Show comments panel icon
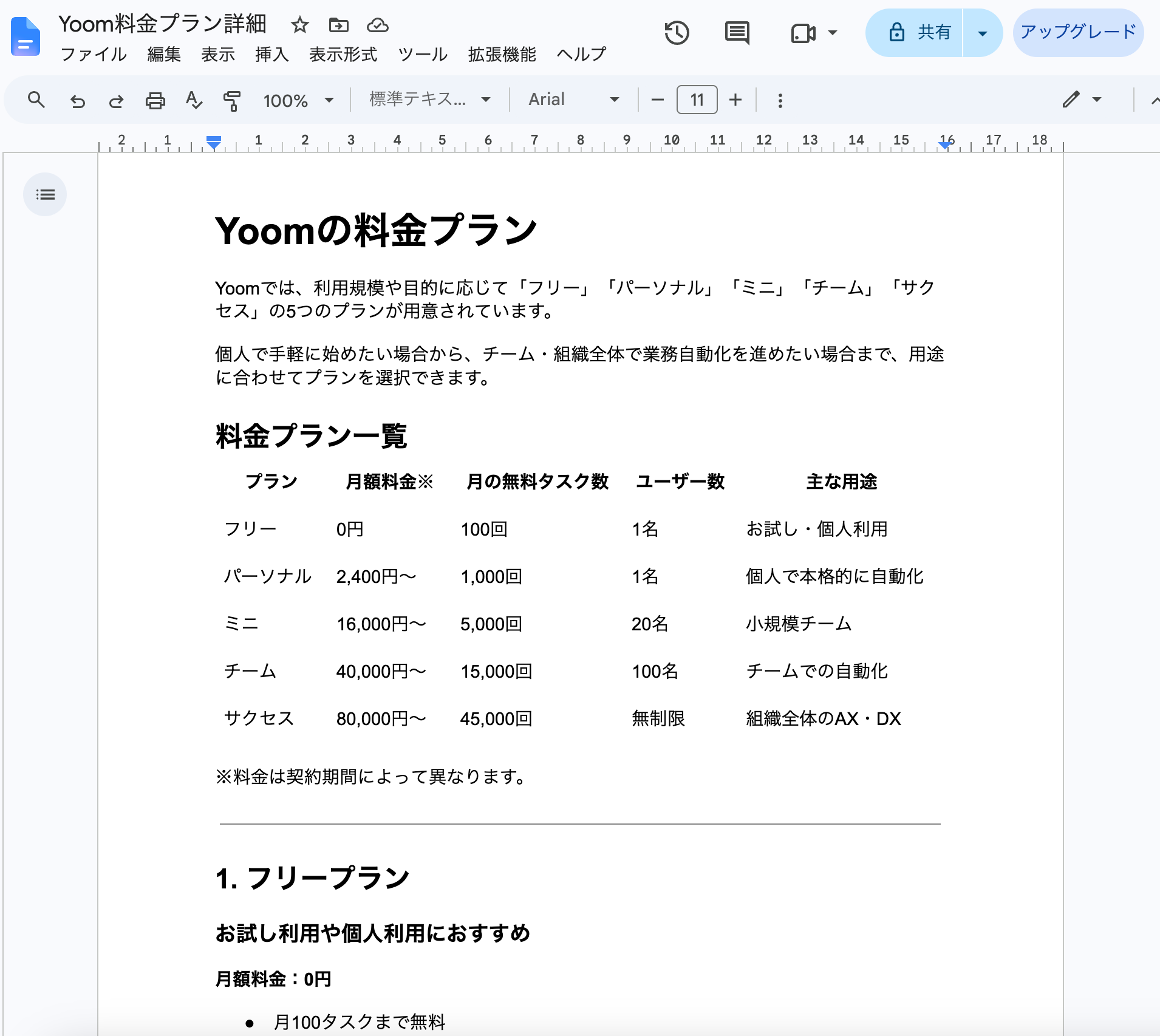The width and height of the screenshot is (1160, 1036). click(x=737, y=33)
